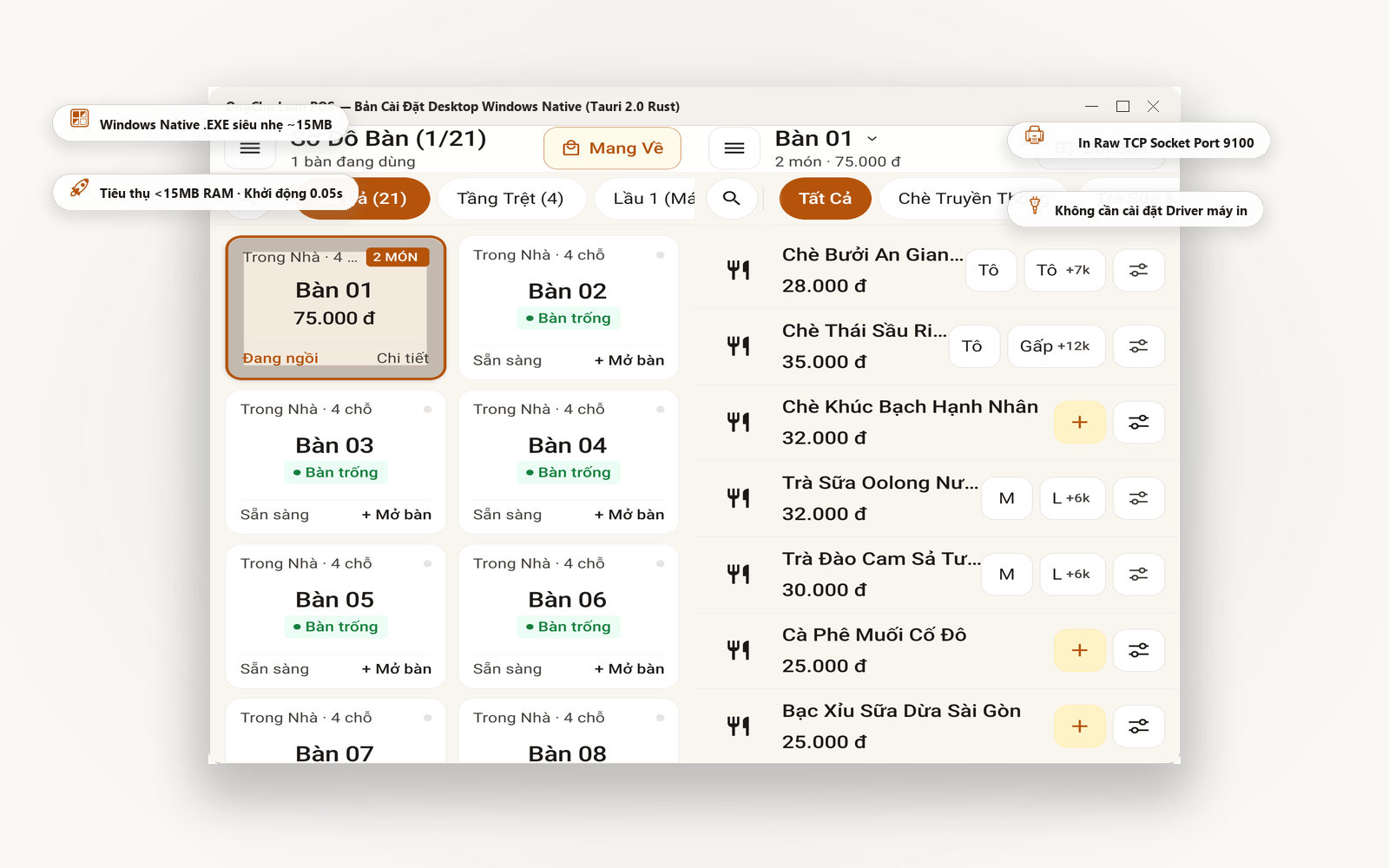The height and width of the screenshot is (868, 1389).
Task: Pick size M for Trà Sữa Oolong
Action: point(1007,498)
